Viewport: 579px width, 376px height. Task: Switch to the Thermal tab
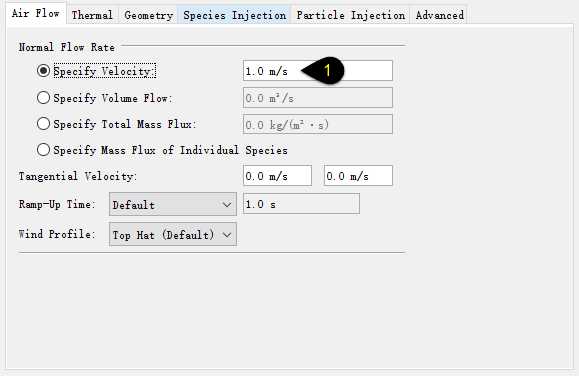(92, 15)
